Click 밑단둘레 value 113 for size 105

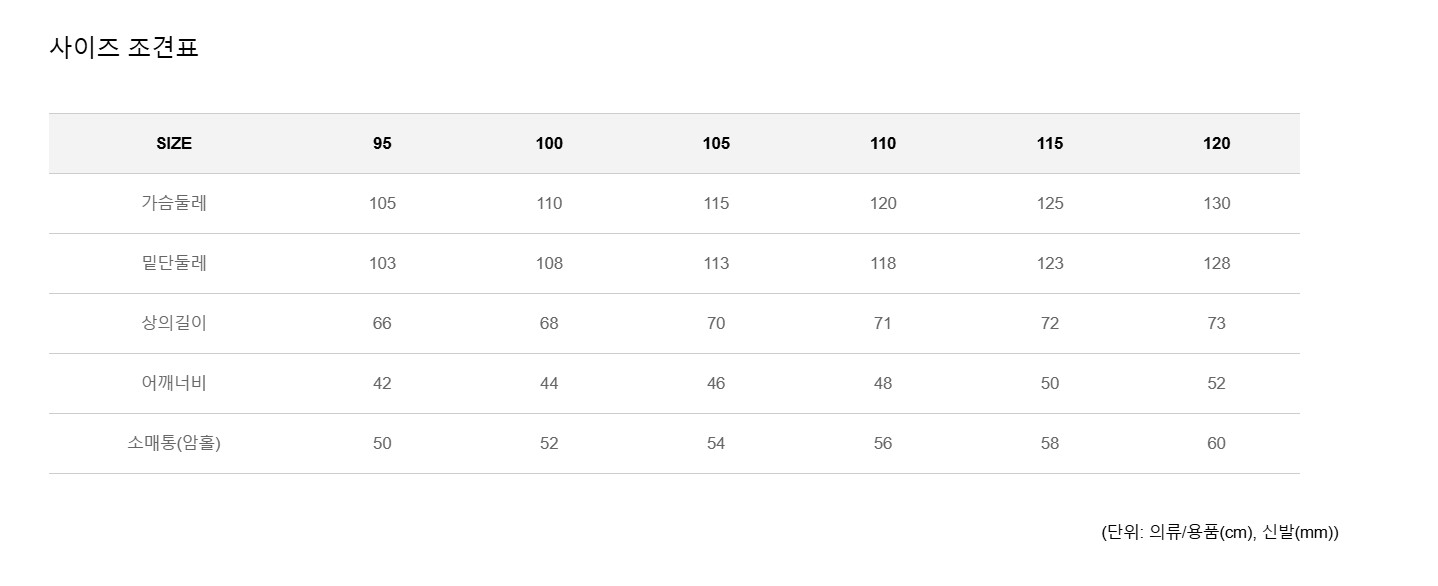pos(716,263)
